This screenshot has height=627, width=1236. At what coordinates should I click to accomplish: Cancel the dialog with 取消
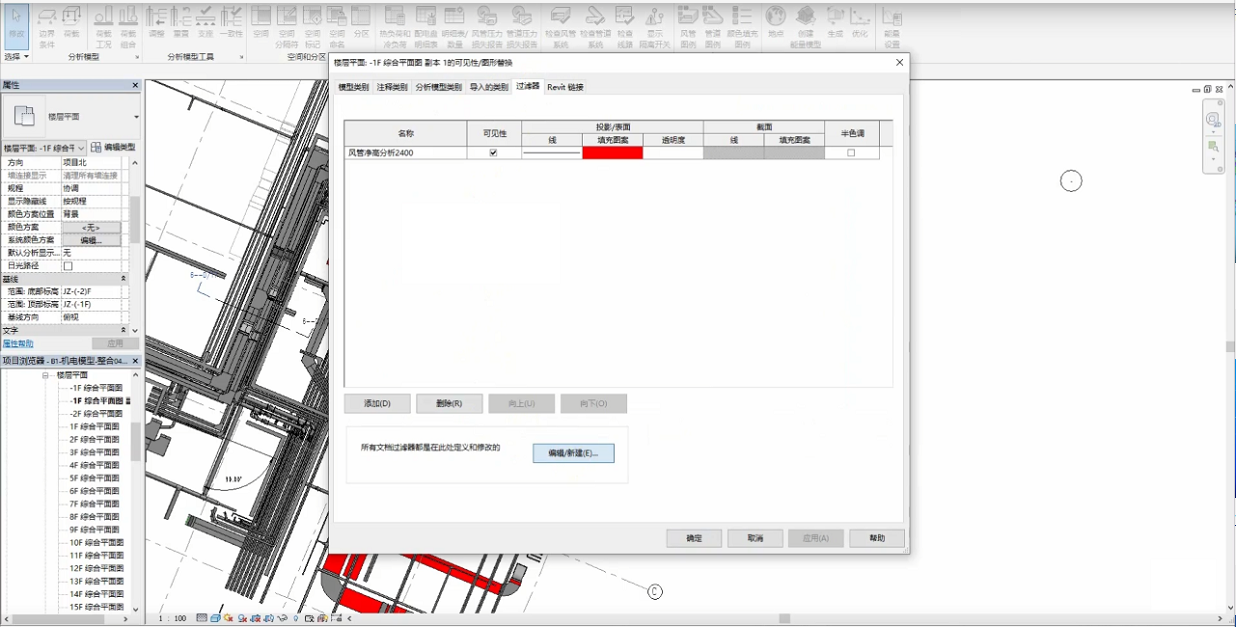click(755, 538)
